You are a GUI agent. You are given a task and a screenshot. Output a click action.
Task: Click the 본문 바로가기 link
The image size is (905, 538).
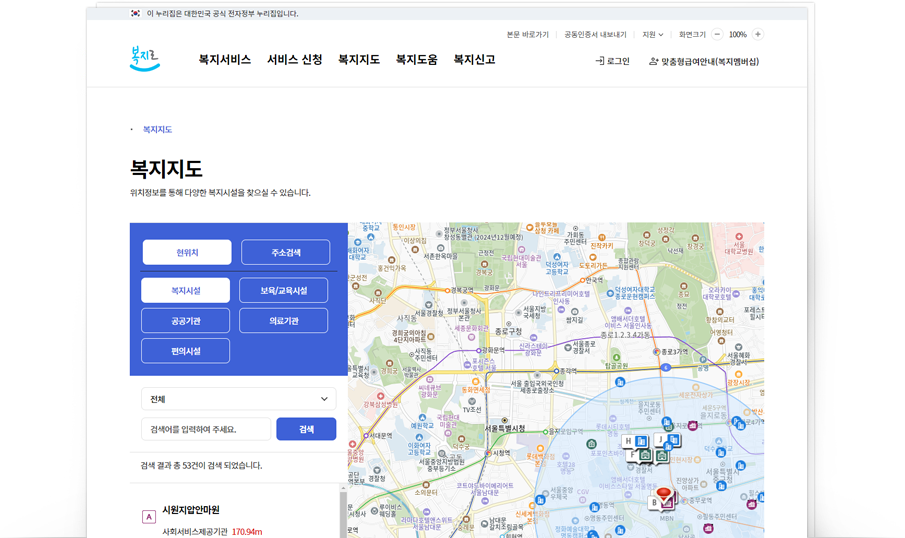tap(528, 35)
